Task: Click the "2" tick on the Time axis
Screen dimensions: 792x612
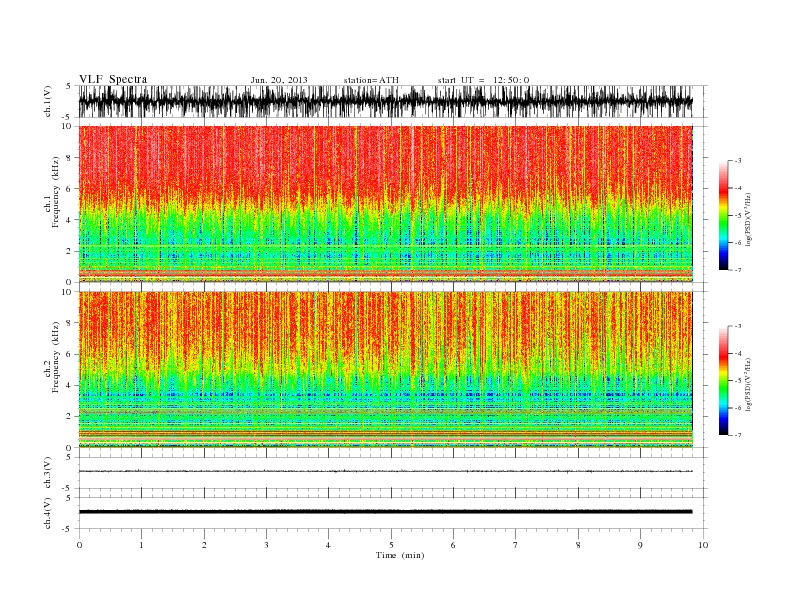Action: (204, 545)
